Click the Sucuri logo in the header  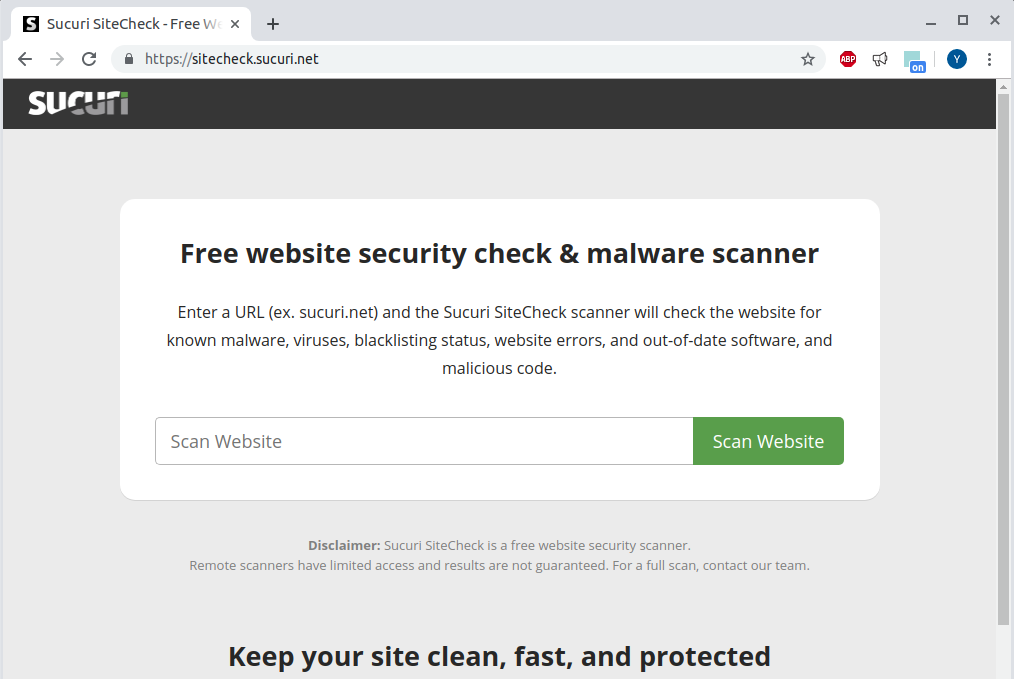click(77, 103)
